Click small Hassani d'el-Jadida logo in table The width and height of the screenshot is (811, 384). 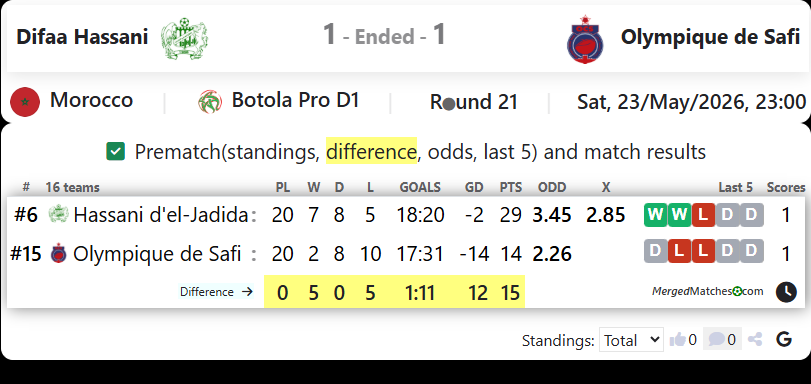coord(58,214)
